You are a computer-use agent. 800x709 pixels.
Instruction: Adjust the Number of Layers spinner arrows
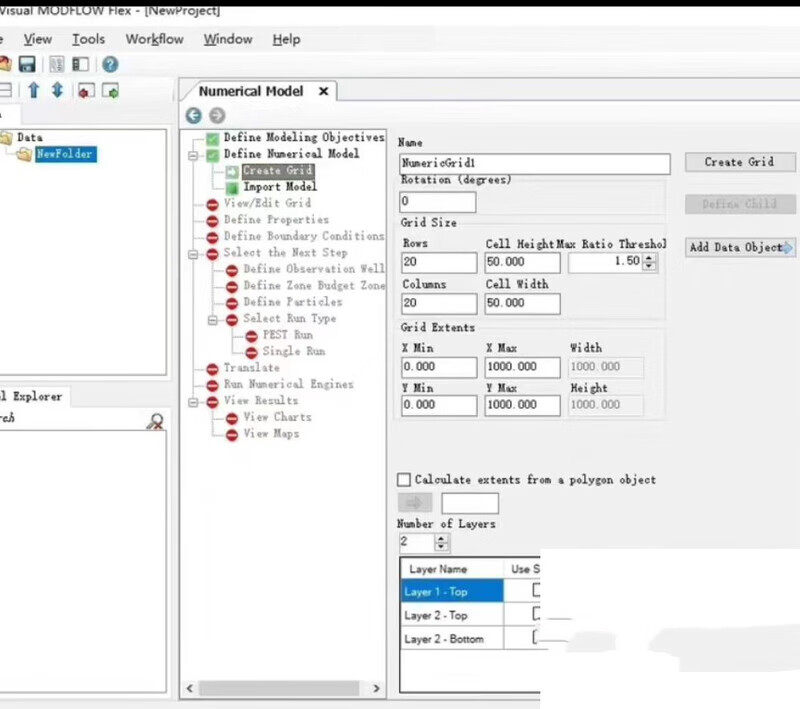point(442,543)
